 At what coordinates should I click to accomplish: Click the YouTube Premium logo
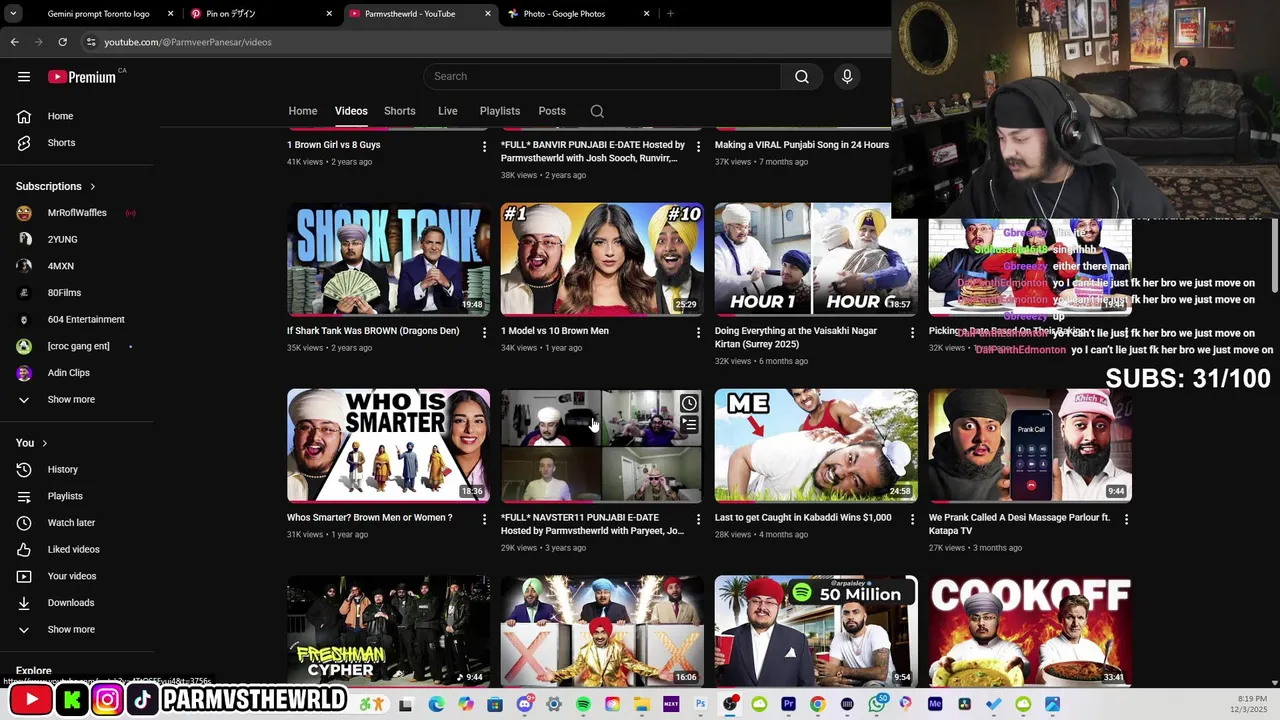click(x=82, y=77)
